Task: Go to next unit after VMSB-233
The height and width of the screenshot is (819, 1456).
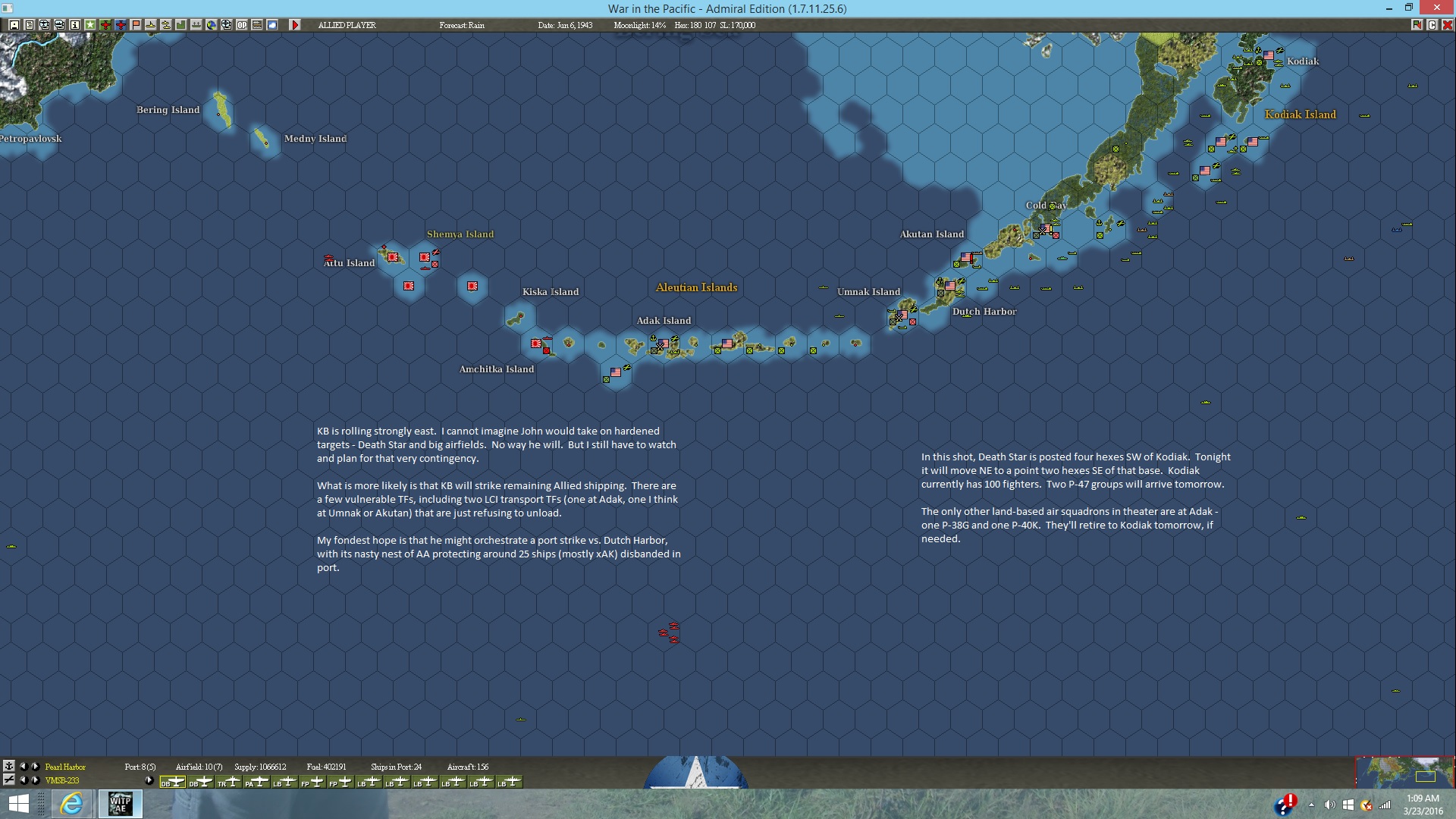Action: (x=35, y=780)
